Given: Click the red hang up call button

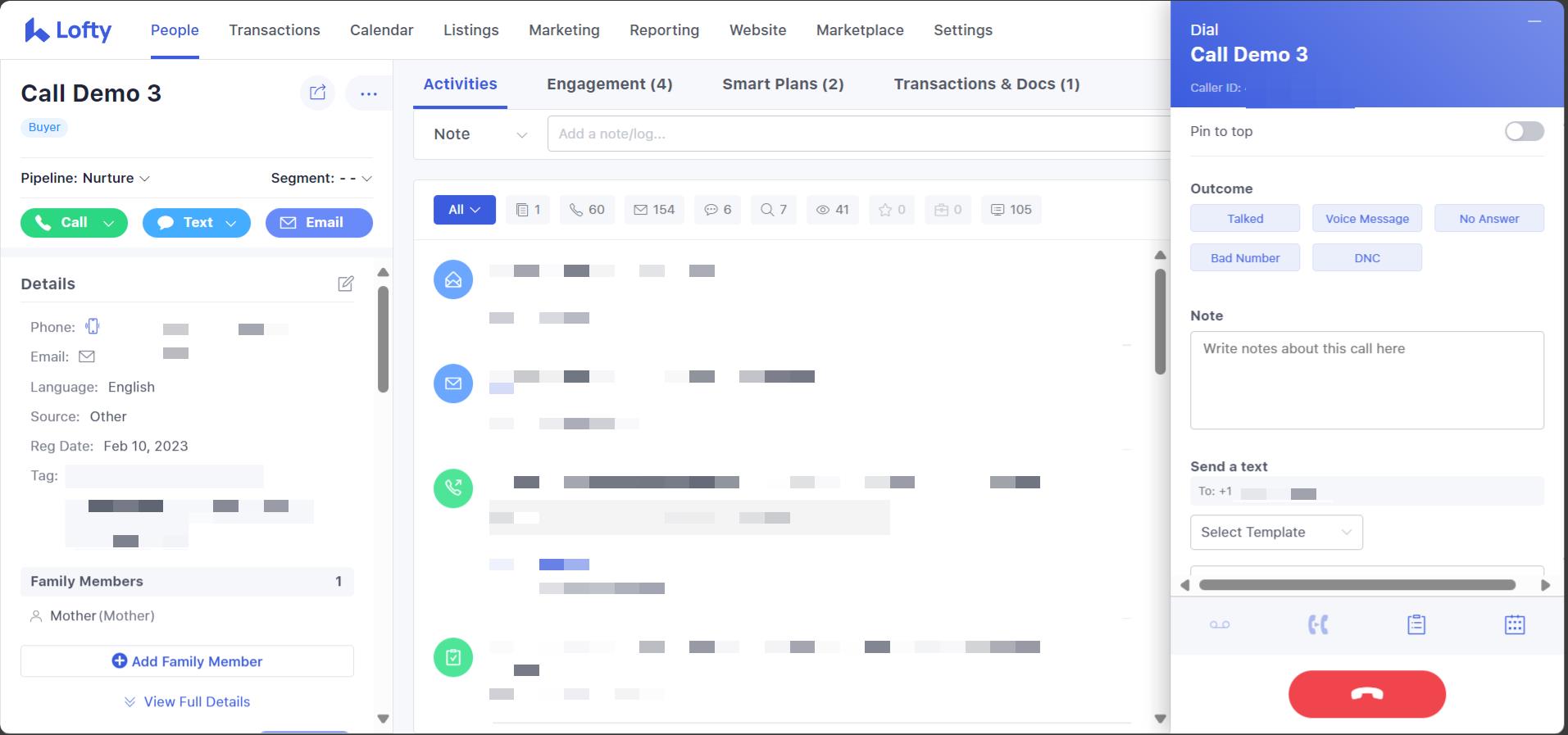Looking at the screenshot, I should coord(1366,694).
